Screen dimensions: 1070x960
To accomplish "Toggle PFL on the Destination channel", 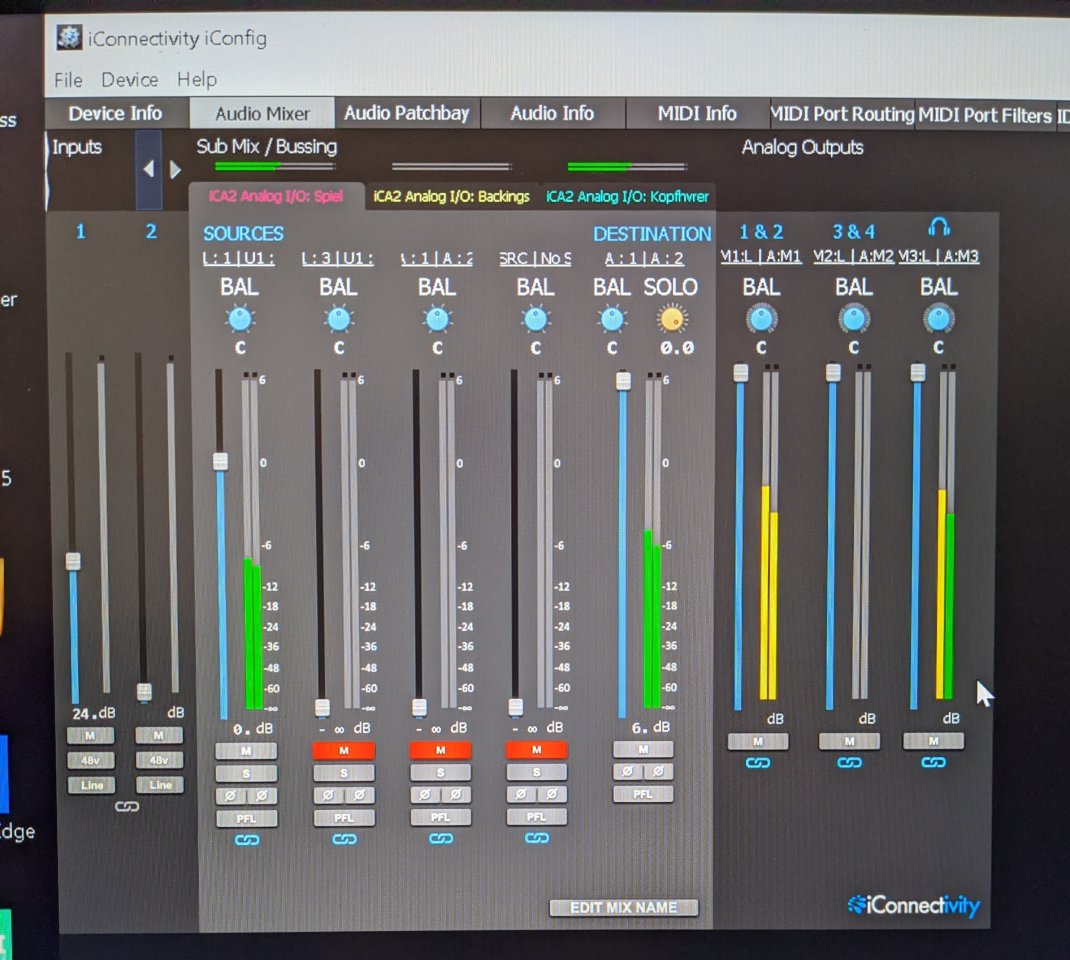I will point(643,794).
